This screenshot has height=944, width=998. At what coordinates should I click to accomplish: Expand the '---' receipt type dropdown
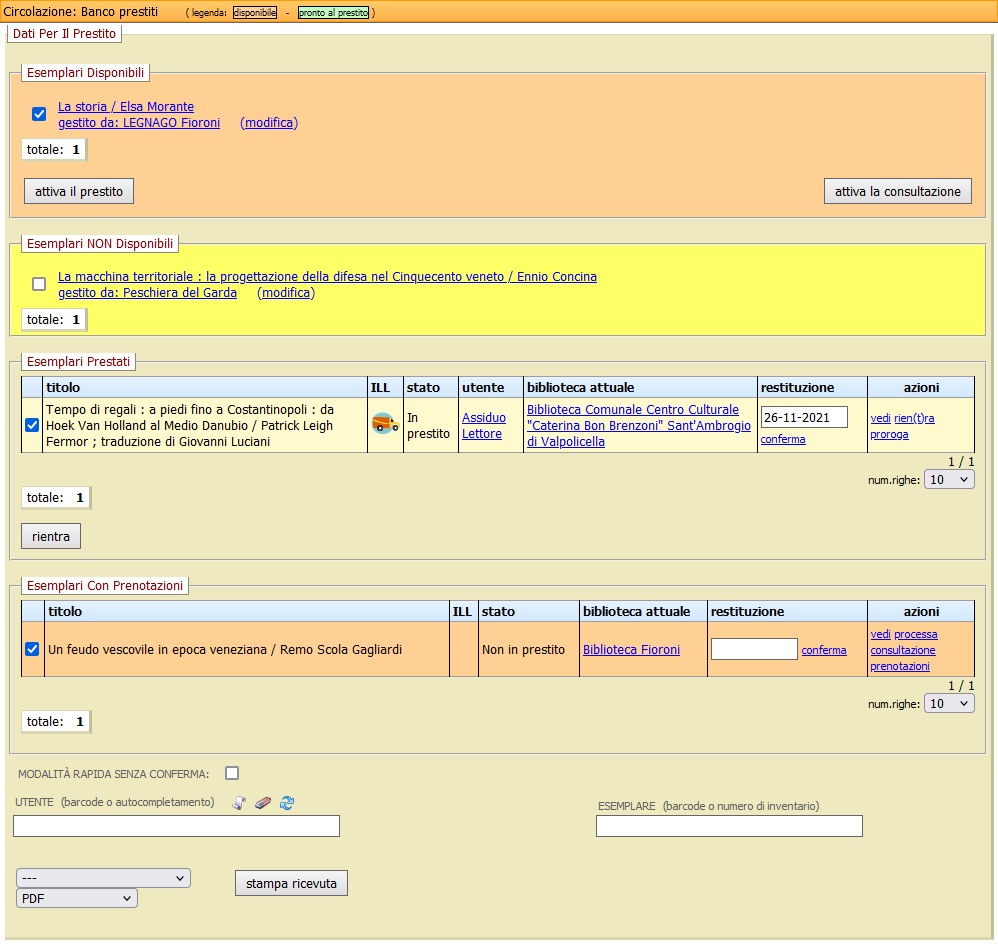[x=103, y=878]
